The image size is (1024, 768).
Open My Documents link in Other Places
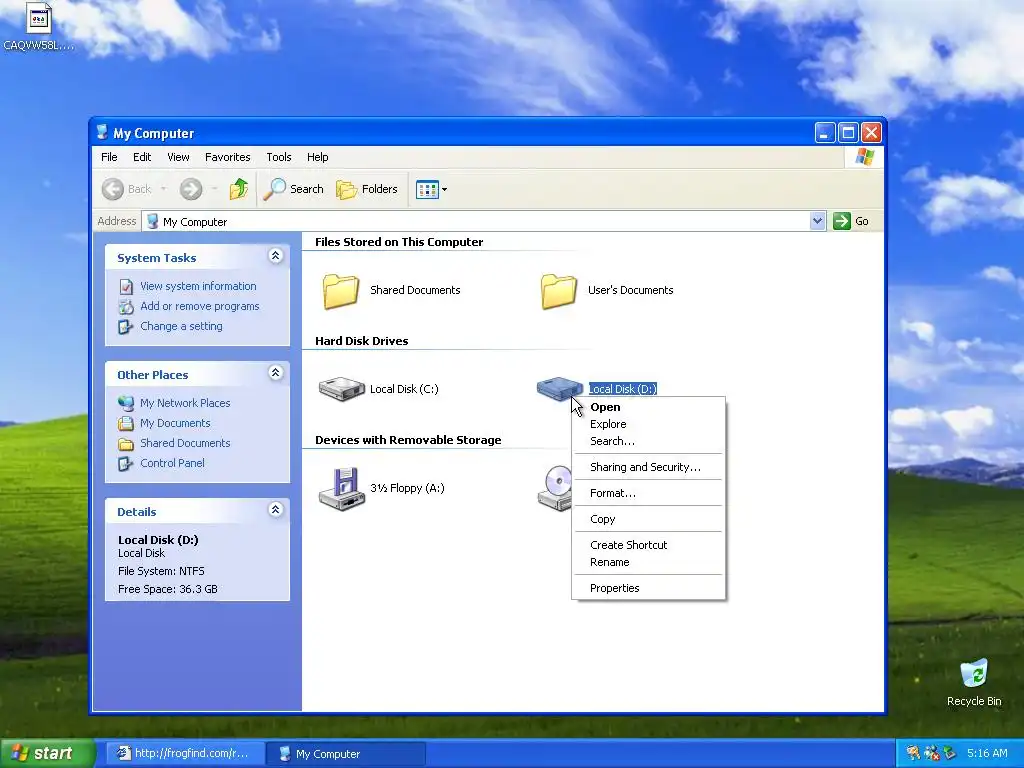(x=175, y=423)
